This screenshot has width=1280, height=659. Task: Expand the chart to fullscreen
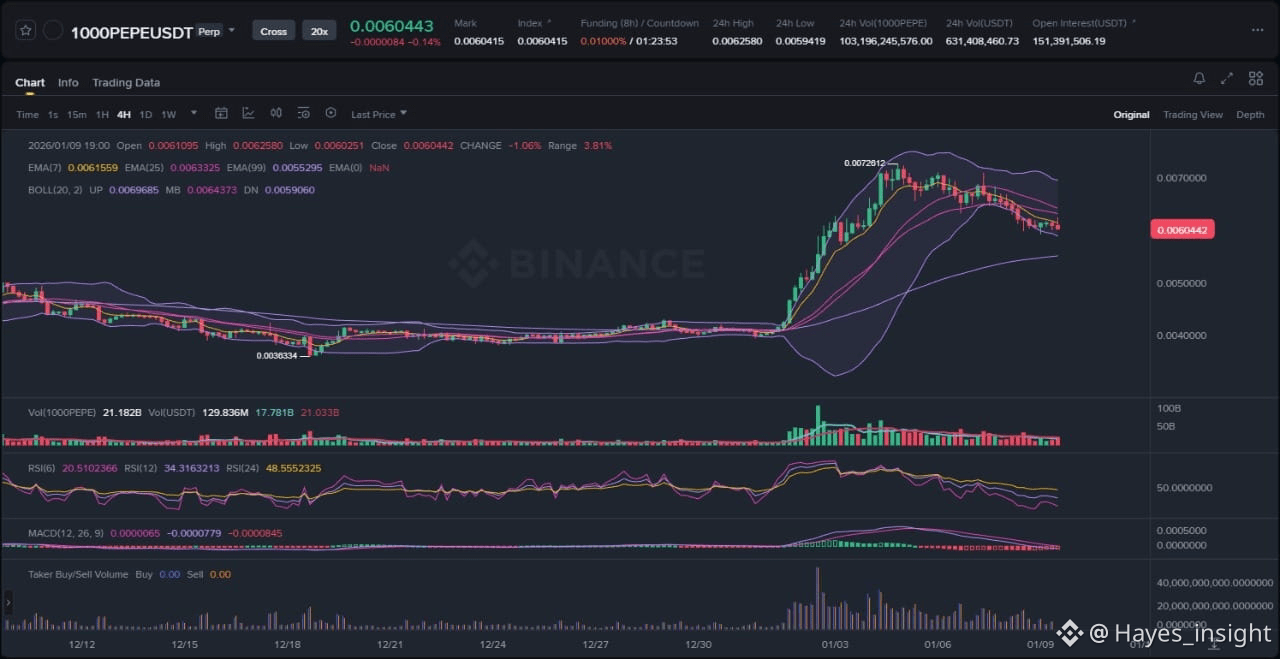pos(1227,79)
